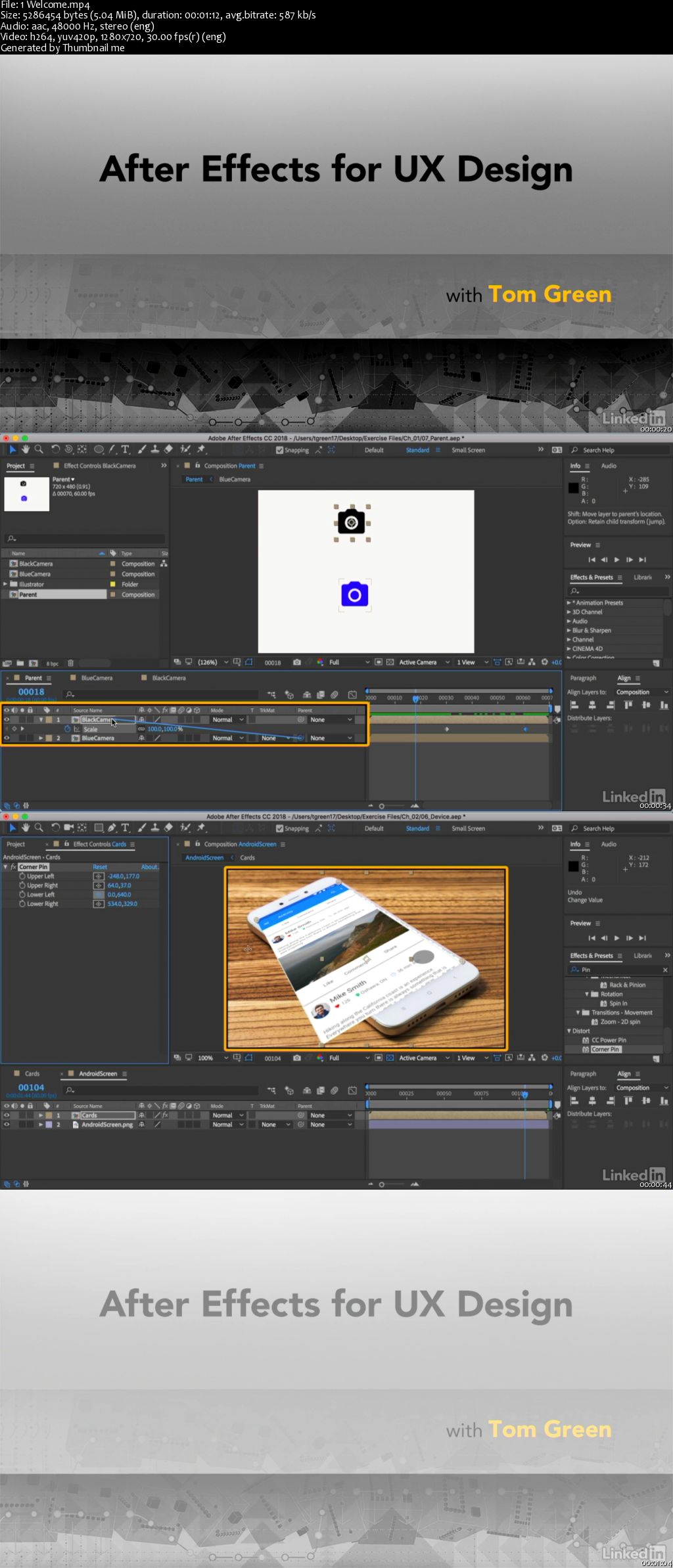Open the Active Camera dropdown in Parent.aep viewer
This screenshot has height=1568, width=673.
(424, 662)
